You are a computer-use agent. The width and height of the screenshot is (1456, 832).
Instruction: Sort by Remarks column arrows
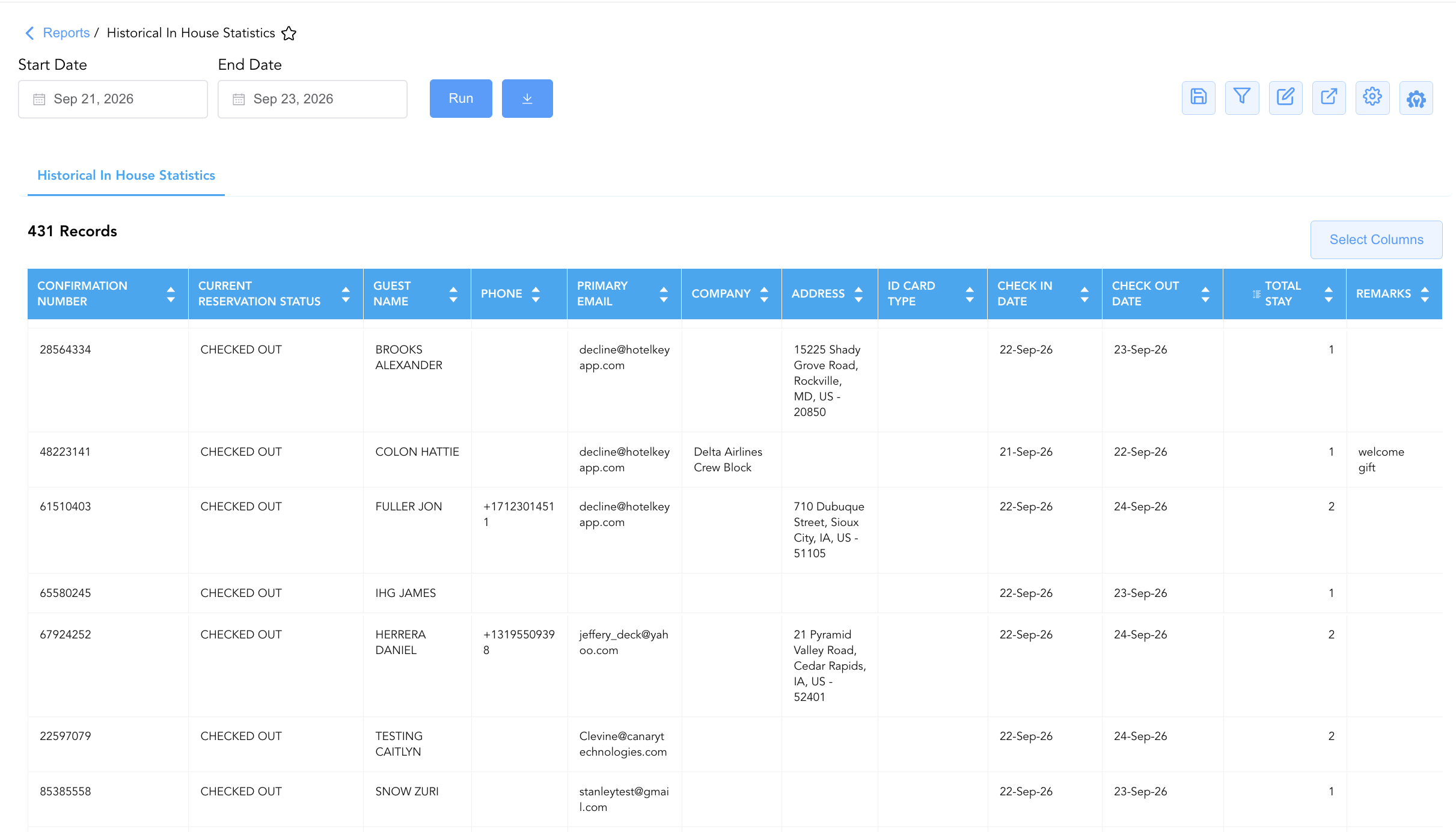point(1425,294)
